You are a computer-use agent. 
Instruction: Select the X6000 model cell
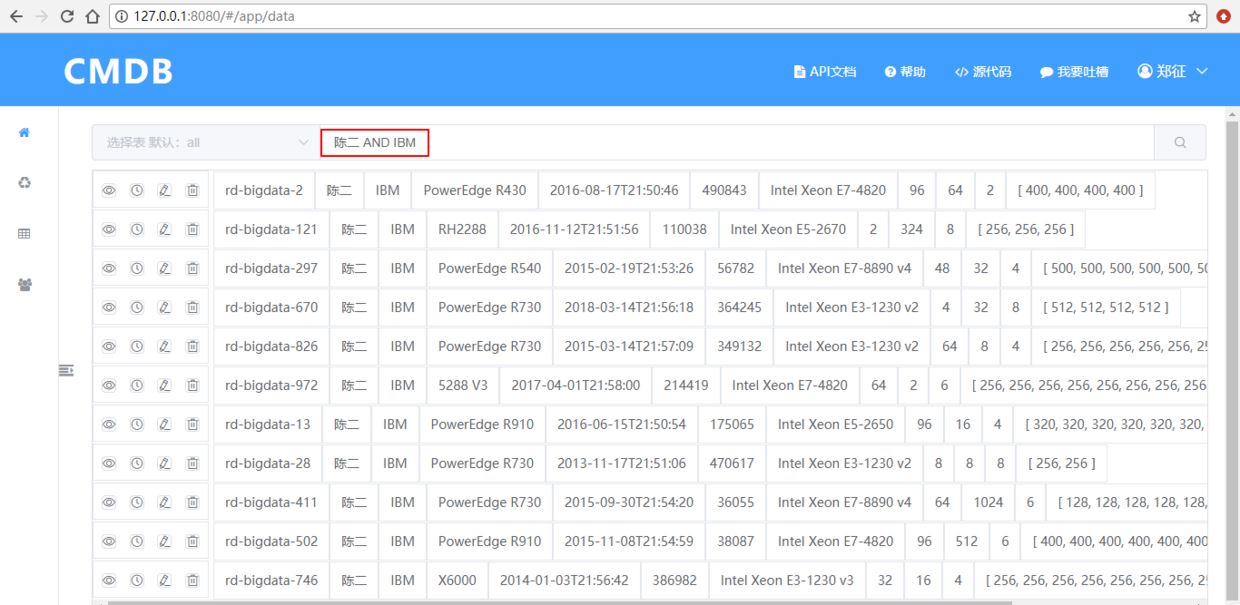(457, 580)
